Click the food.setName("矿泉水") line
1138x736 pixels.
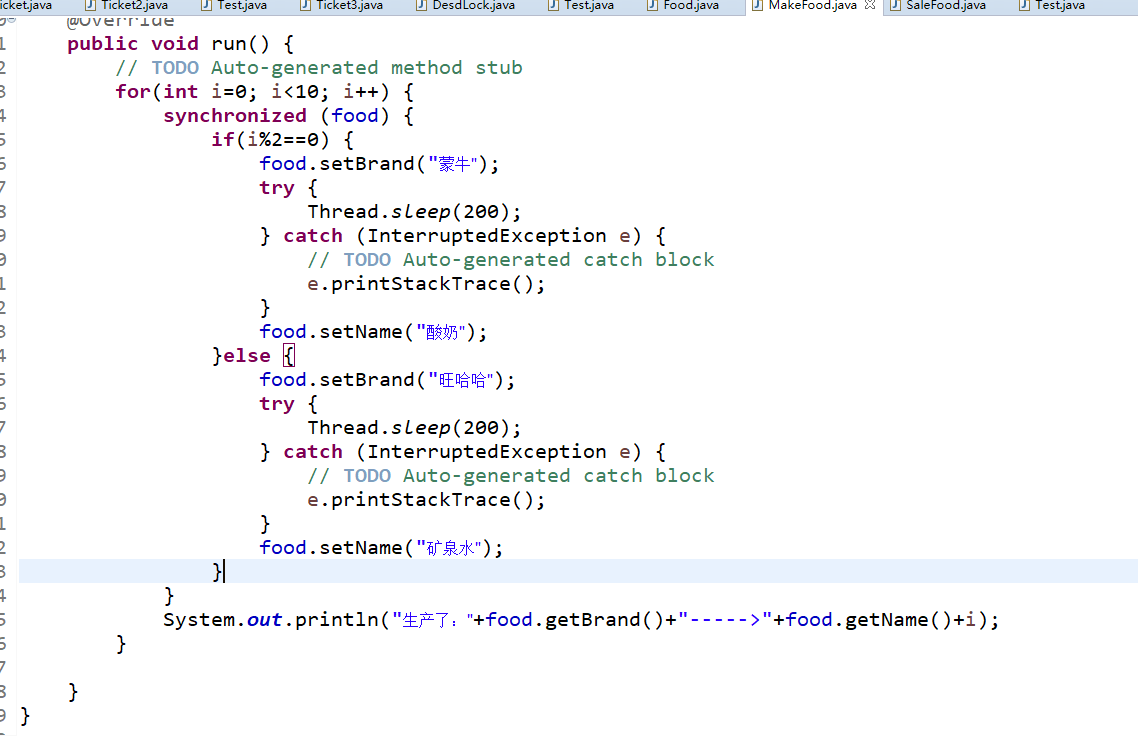tap(381, 548)
